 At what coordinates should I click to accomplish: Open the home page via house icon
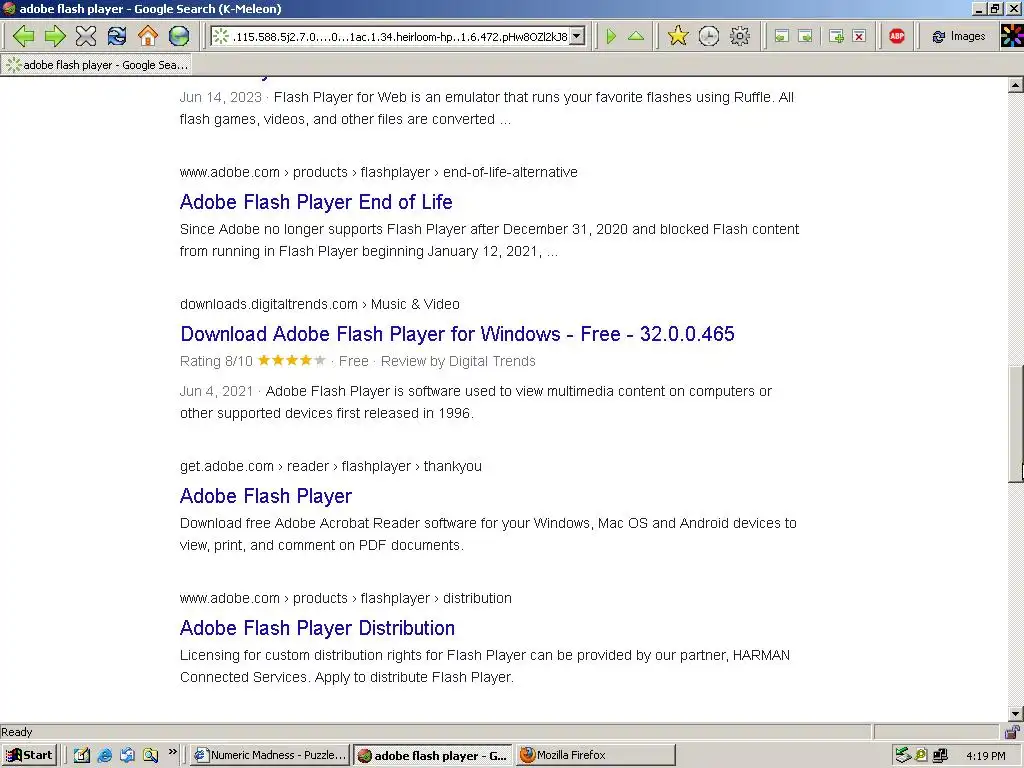[148, 36]
